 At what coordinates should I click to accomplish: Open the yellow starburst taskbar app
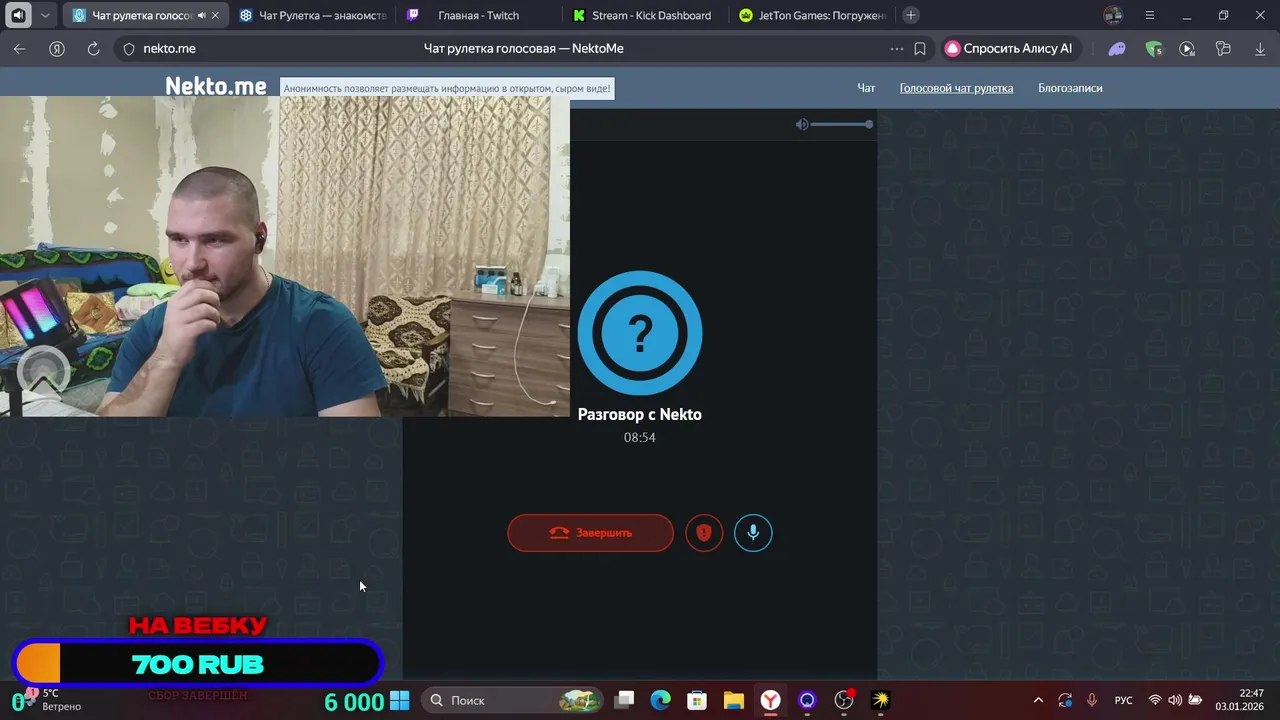coord(880,700)
